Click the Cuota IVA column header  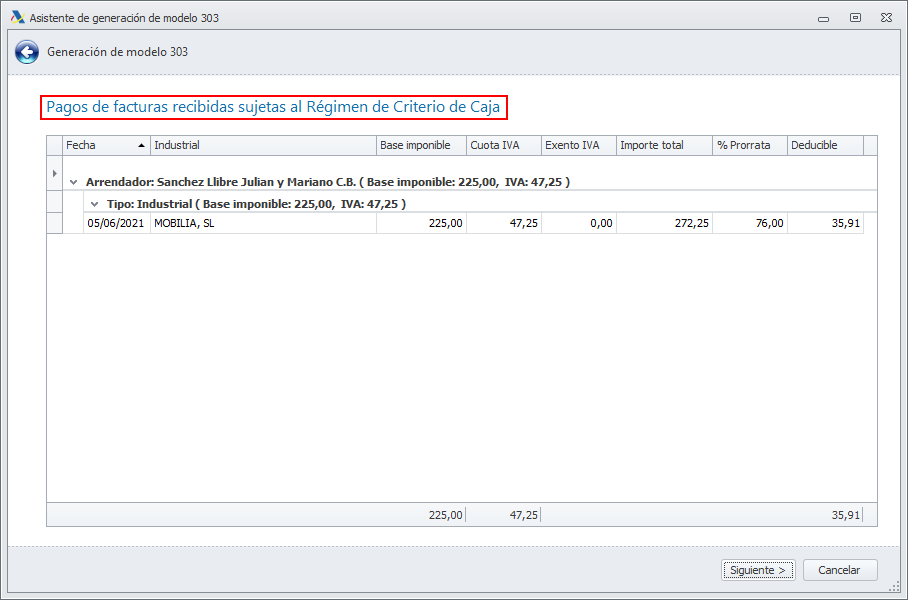(504, 145)
